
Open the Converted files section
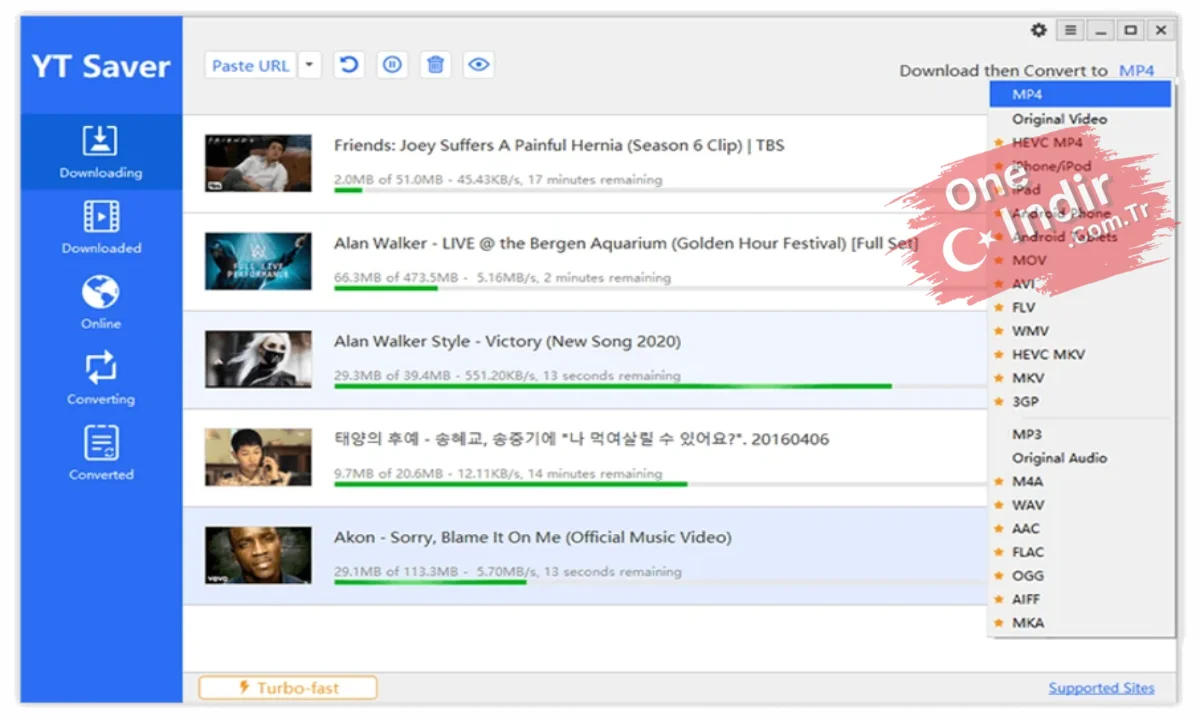(101, 453)
